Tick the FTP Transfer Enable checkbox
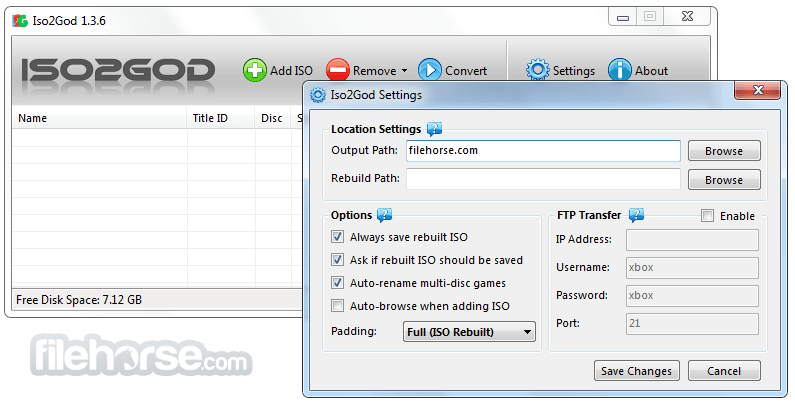The height and width of the screenshot is (406, 795). [x=707, y=215]
